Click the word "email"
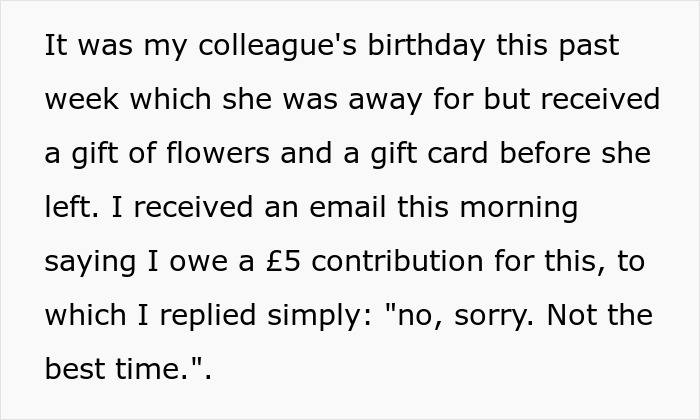Screen dimensions: 700x420 [348, 207]
